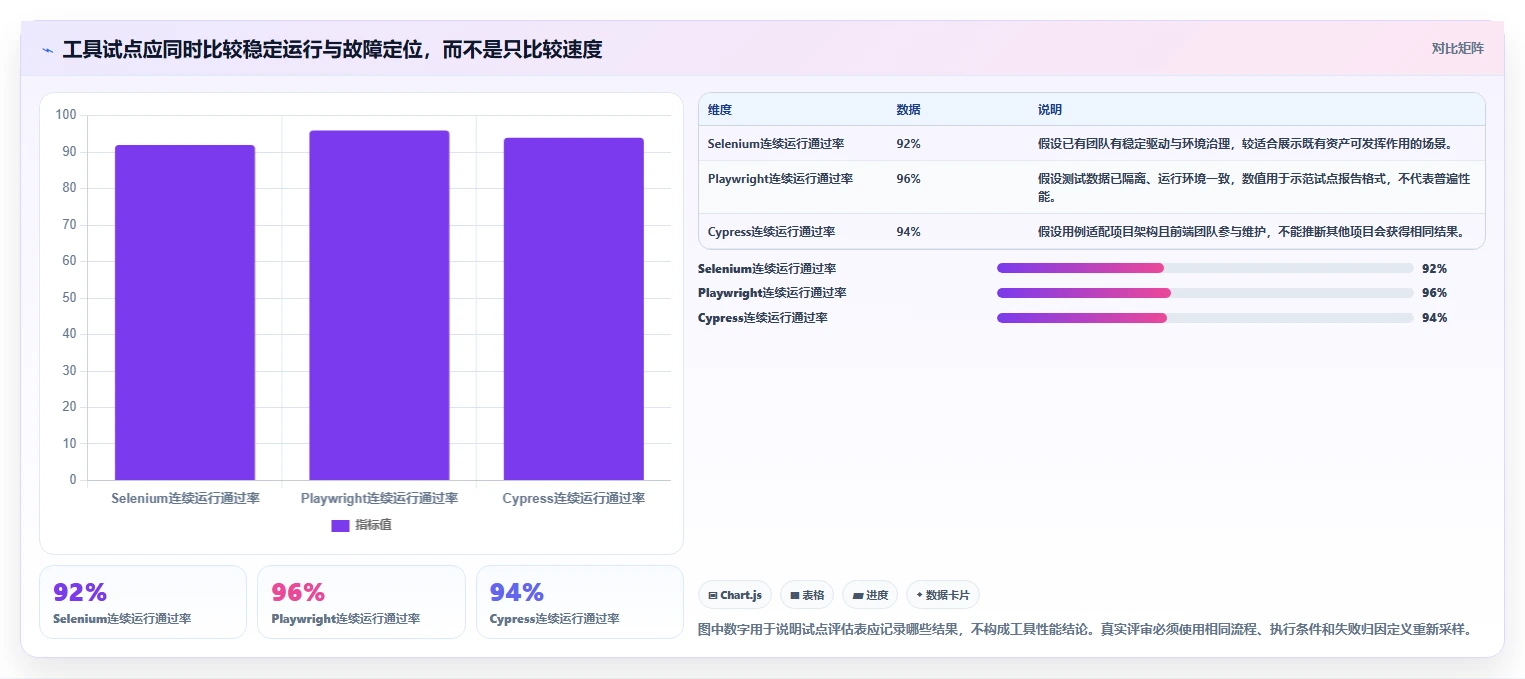Click the 94% cell in the table

pos(908,232)
